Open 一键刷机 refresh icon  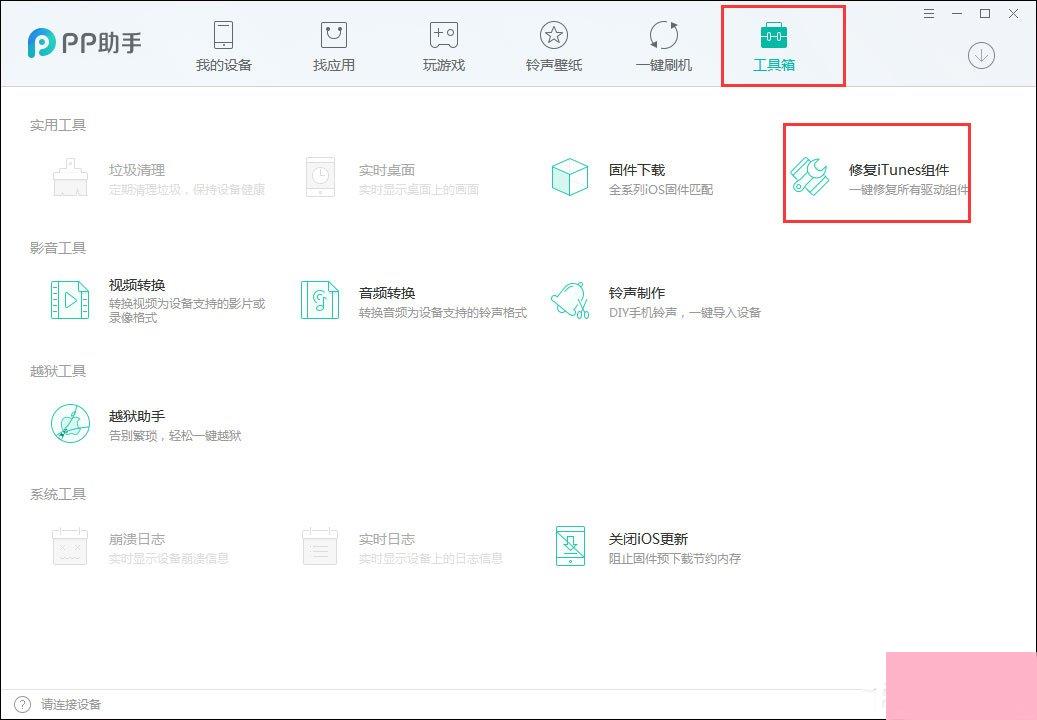(x=663, y=35)
